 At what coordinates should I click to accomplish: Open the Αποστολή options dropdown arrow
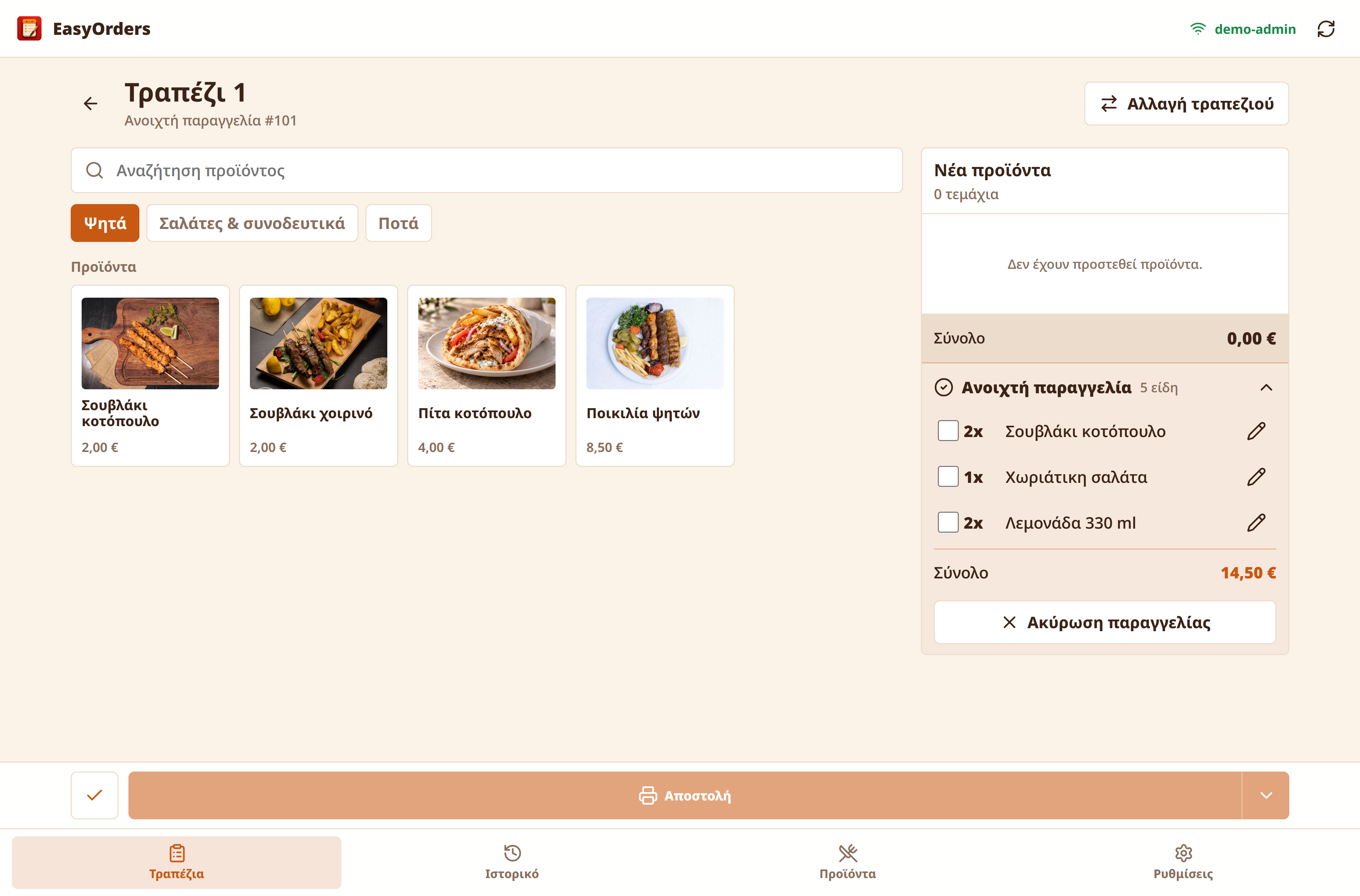[1266, 795]
